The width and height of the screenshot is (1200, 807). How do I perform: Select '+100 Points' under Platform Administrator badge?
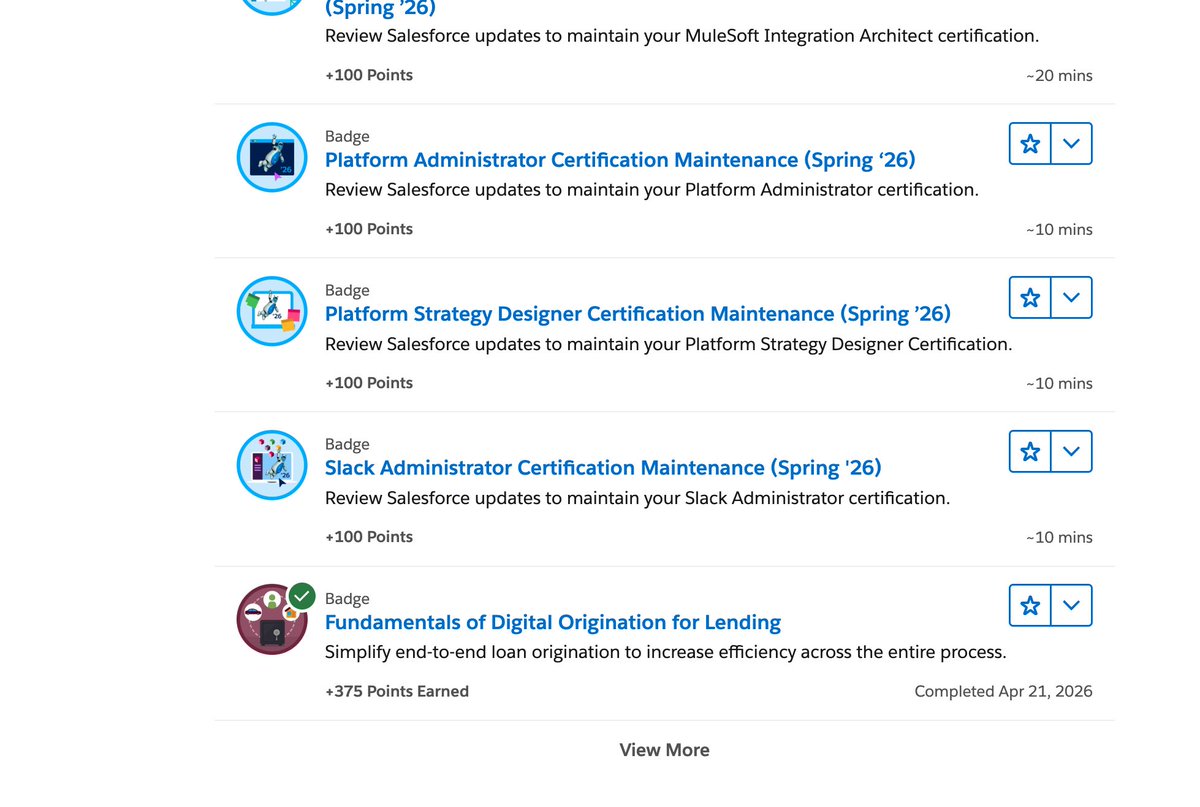369,229
